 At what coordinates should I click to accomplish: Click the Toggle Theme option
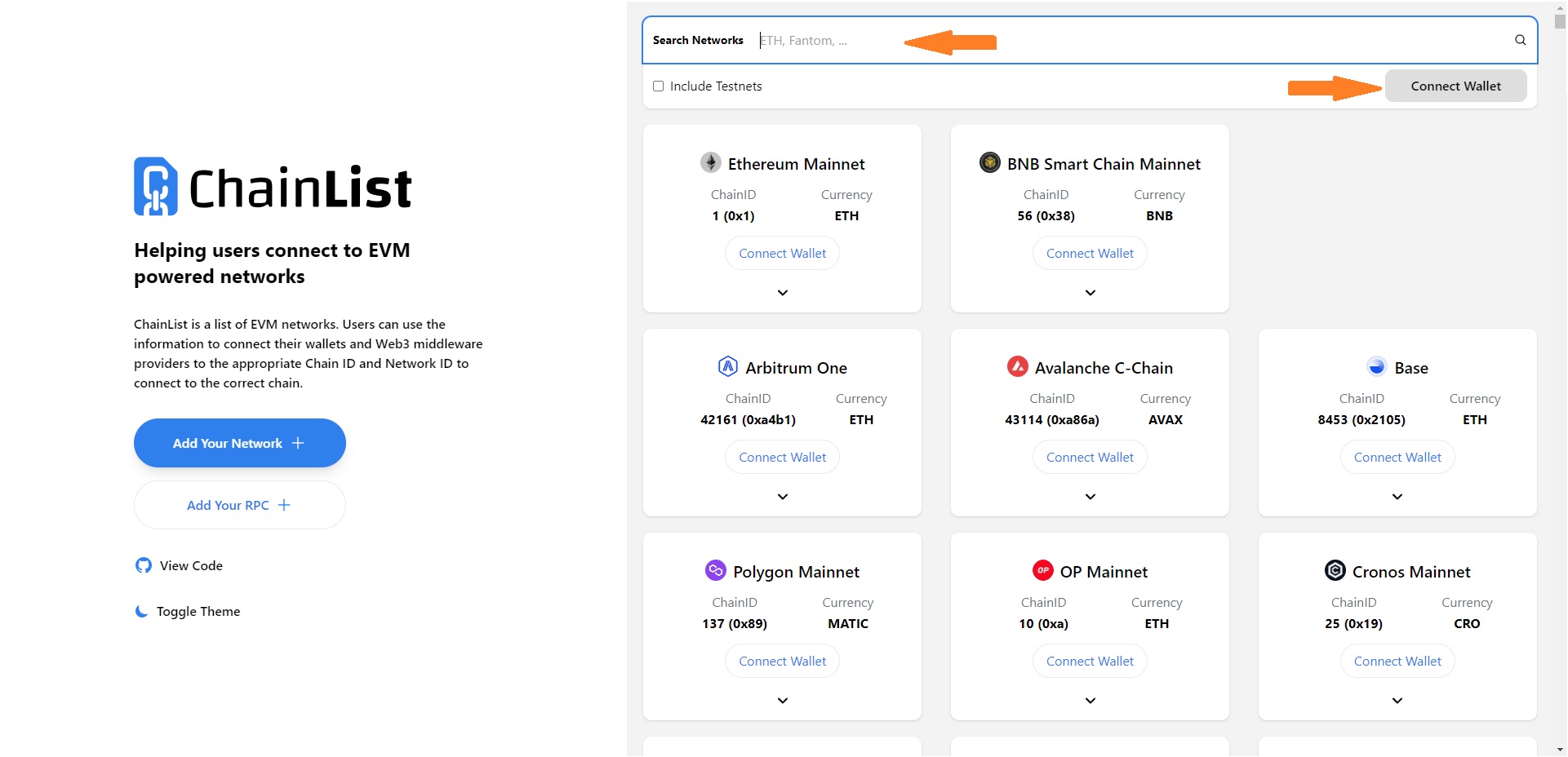(188, 611)
